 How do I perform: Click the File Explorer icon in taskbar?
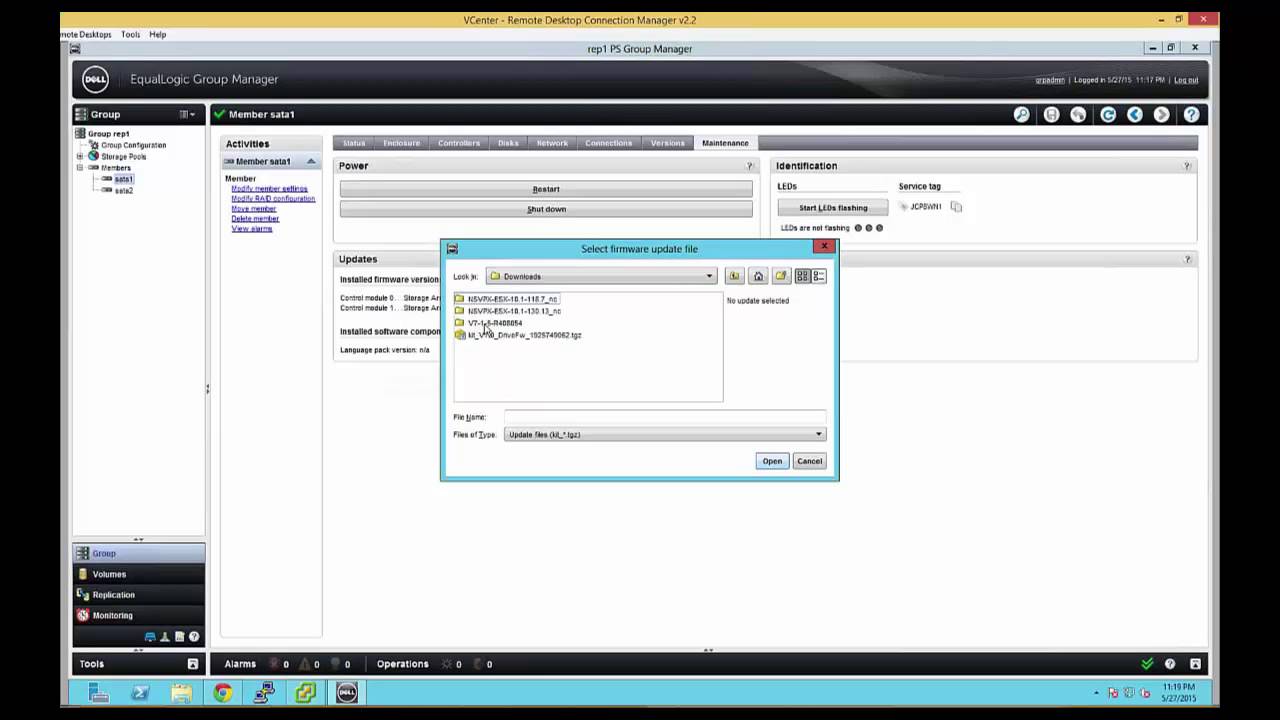[x=181, y=693]
